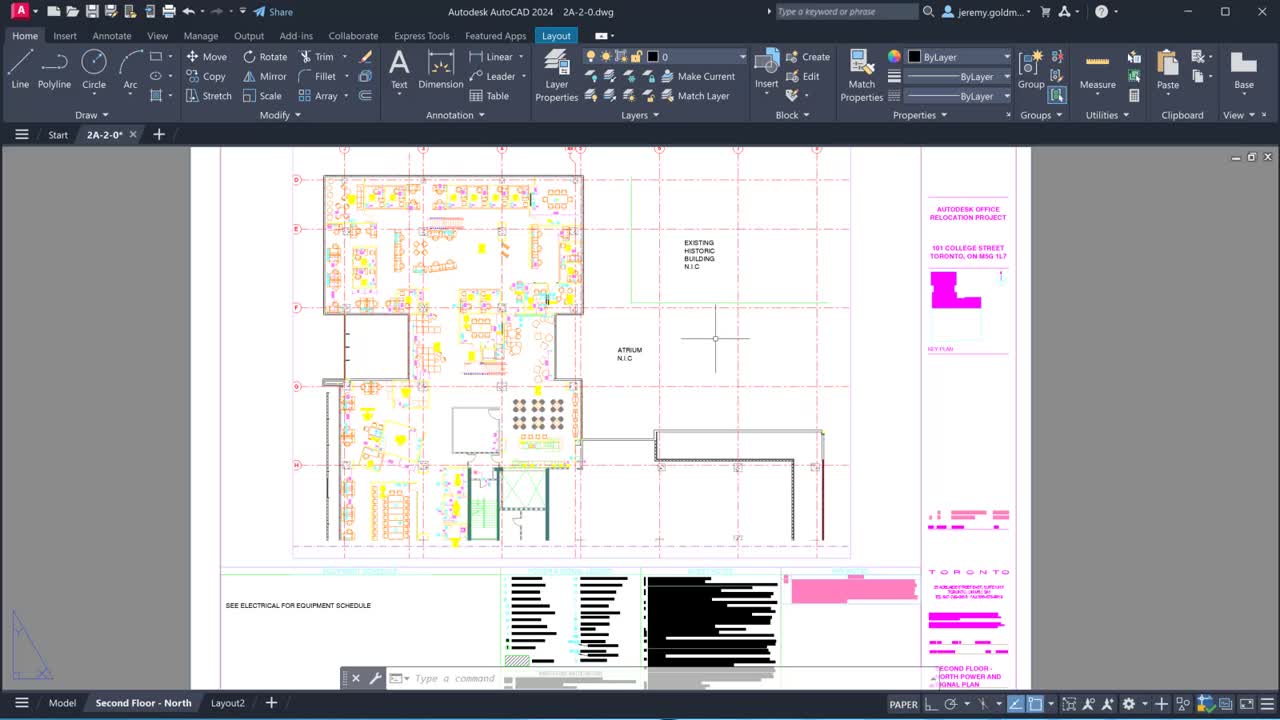Open the layer selection dropdown
Viewport: 1280px width, 720px height.
click(x=741, y=56)
